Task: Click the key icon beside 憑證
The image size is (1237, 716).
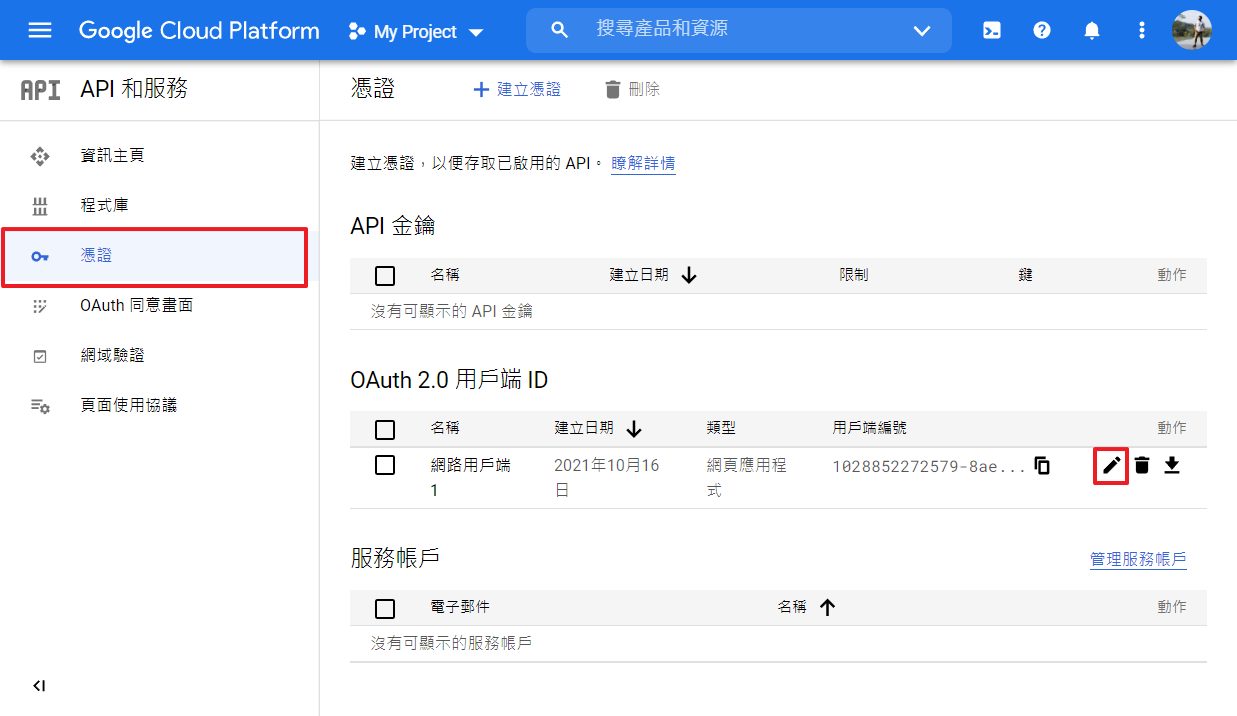Action: pyautogui.click(x=40, y=257)
